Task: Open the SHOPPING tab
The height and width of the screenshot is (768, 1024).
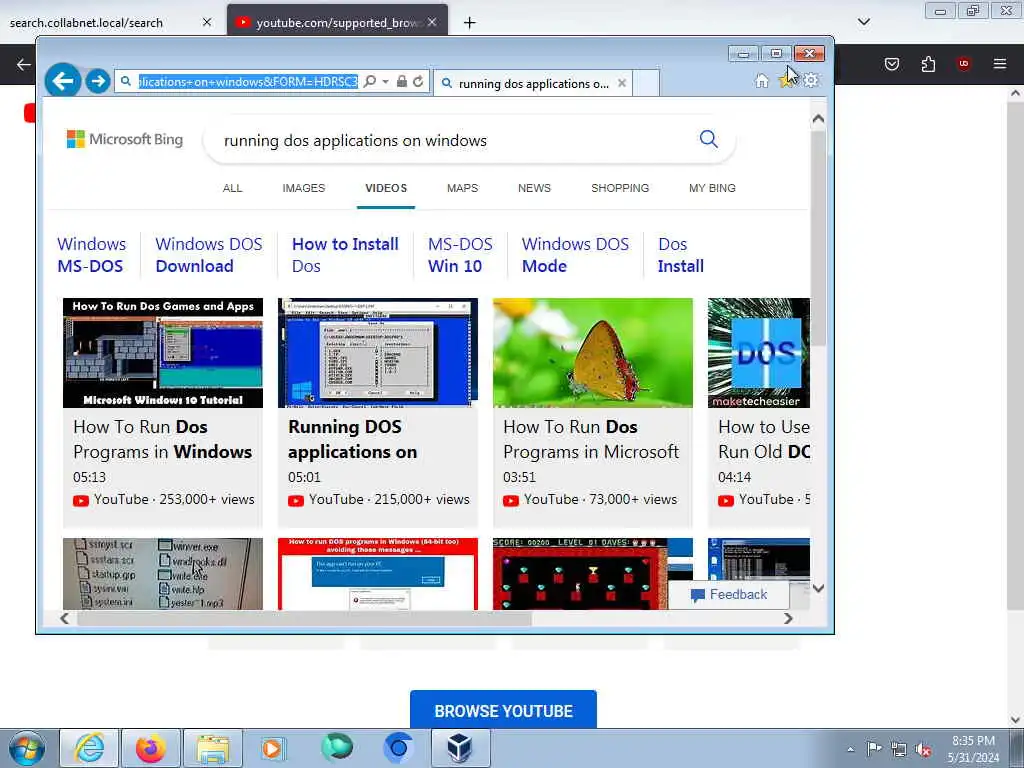Action: click(x=620, y=188)
